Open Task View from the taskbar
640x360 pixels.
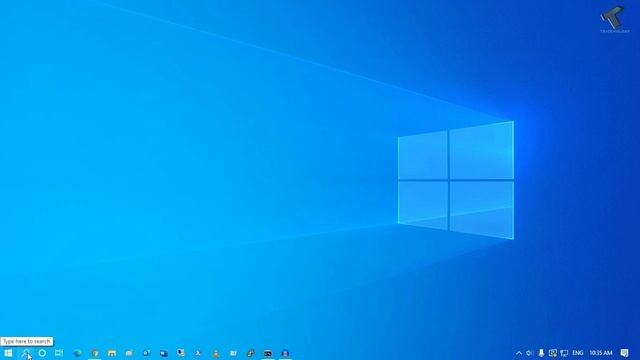pos(59,353)
